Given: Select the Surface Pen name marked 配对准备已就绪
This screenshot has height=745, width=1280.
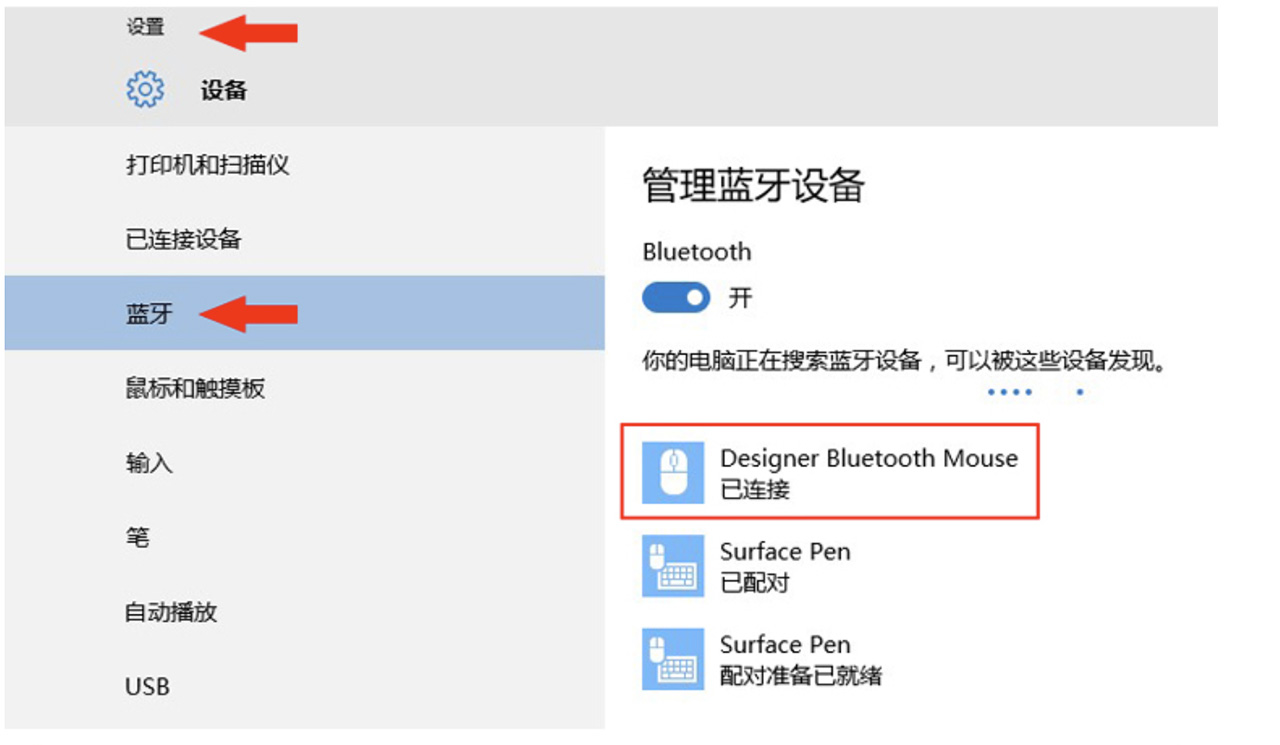Looking at the screenshot, I should (785, 645).
